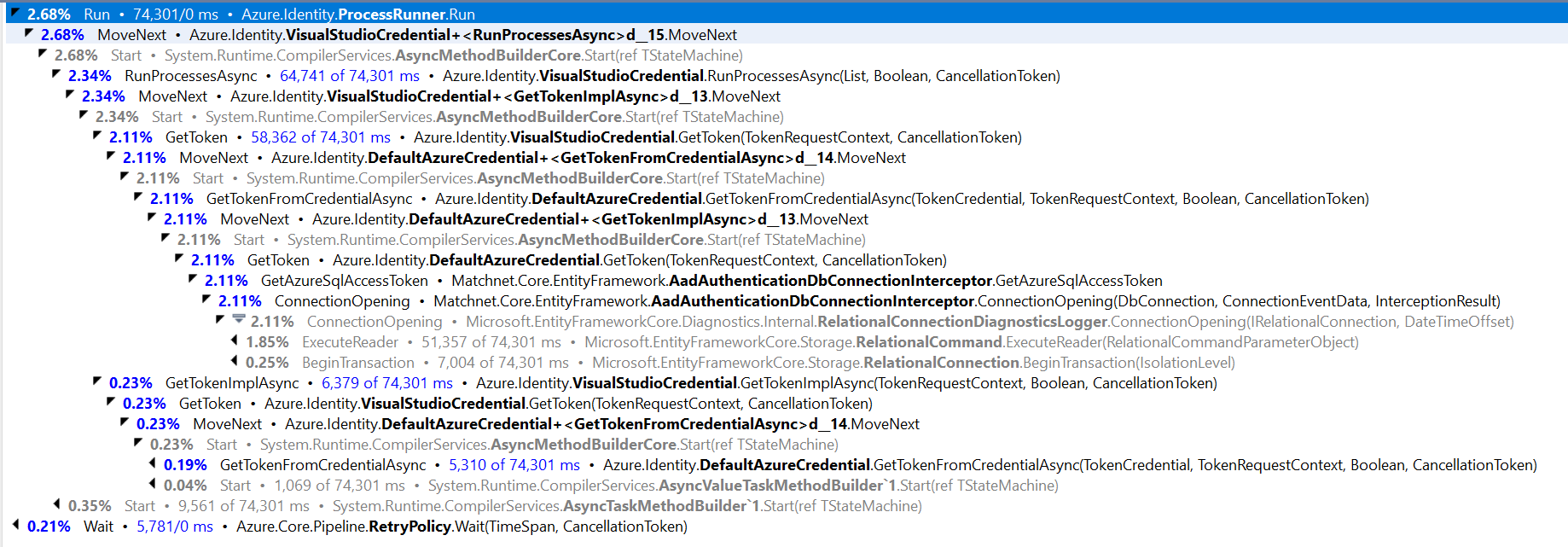This screenshot has width=1568, height=547.
Task: Collapse the top 2.68% ProcessRunner.Run node
Action: pos(15,13)
